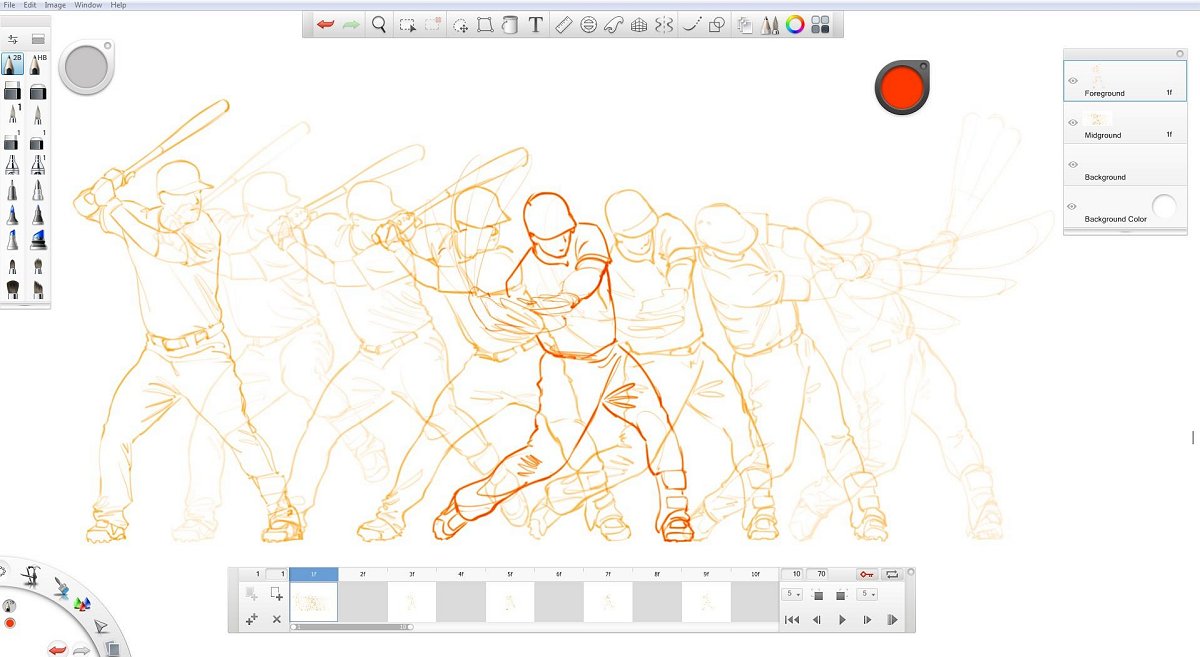Viewport: 1200px width, 657px height.
Task: Jump to the first frame
Action: pos(792,620)
